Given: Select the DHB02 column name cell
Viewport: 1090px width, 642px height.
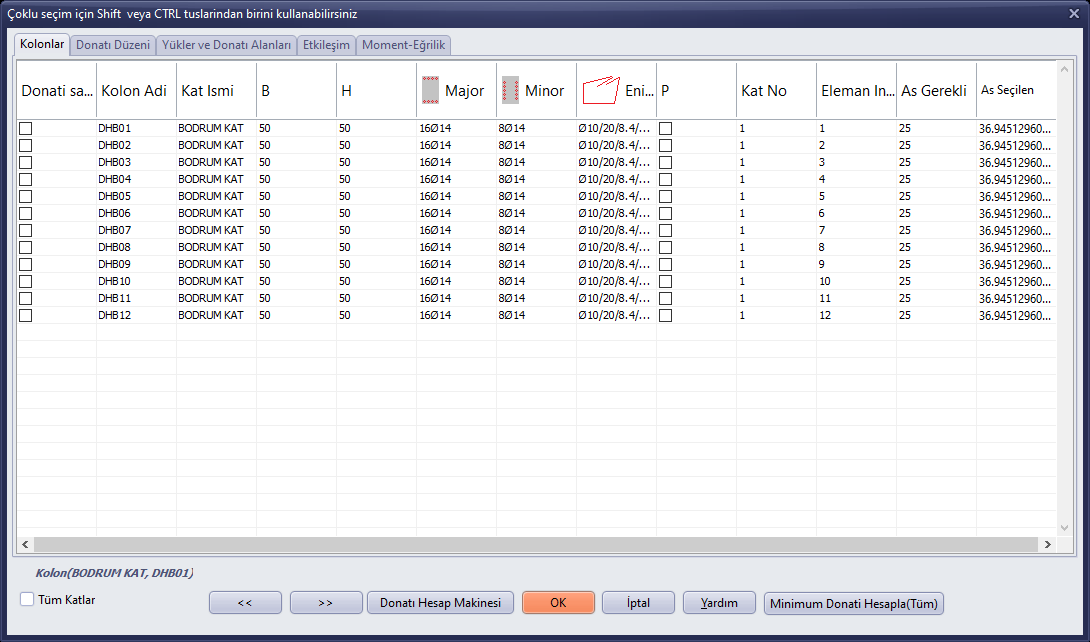Looking at the screenshot, I should pos(136,145).
